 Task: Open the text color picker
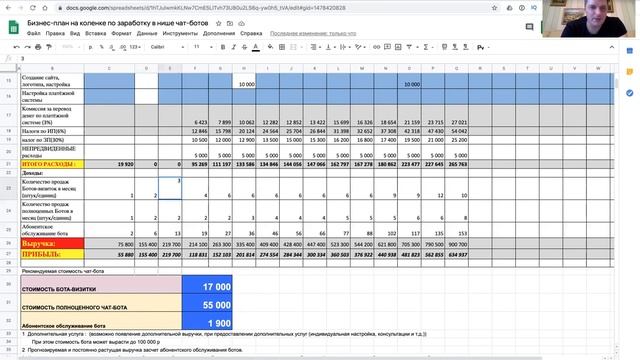click(256, 47)
